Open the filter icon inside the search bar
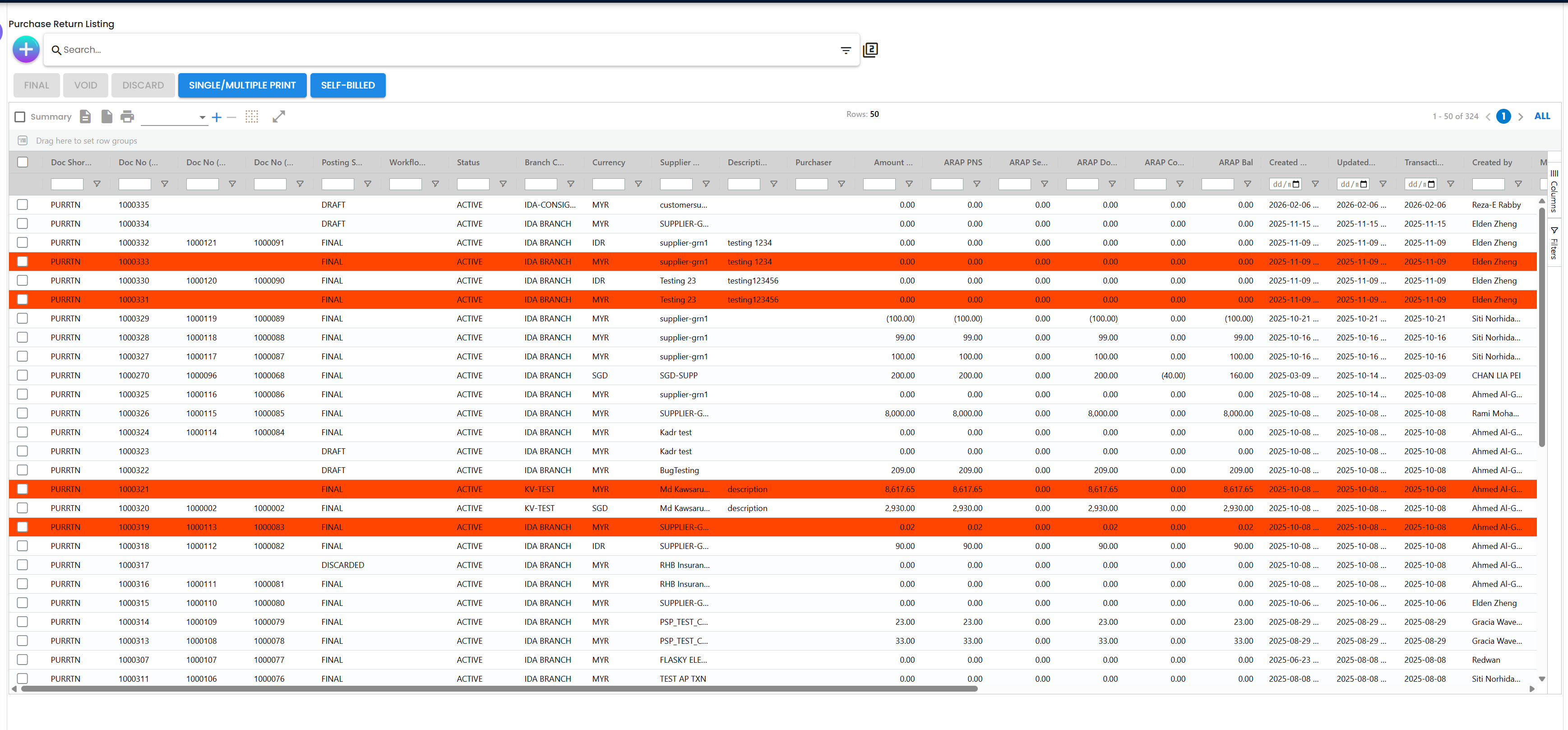This screenshot has height=730, width=1568. tap(846, 51)
